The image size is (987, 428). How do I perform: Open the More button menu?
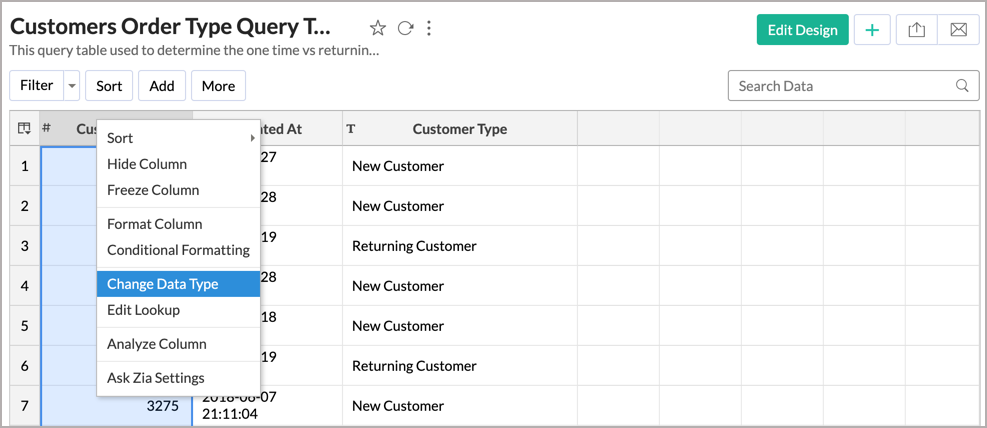pyautogui.click(x=218, y=86)
